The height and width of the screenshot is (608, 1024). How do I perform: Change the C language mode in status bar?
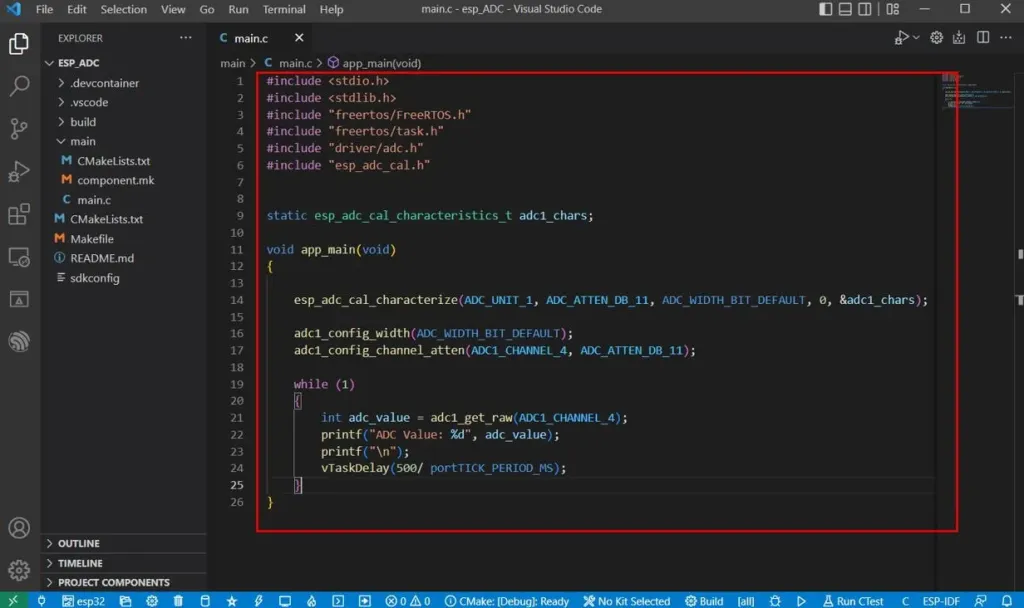(x=905, y=601)
